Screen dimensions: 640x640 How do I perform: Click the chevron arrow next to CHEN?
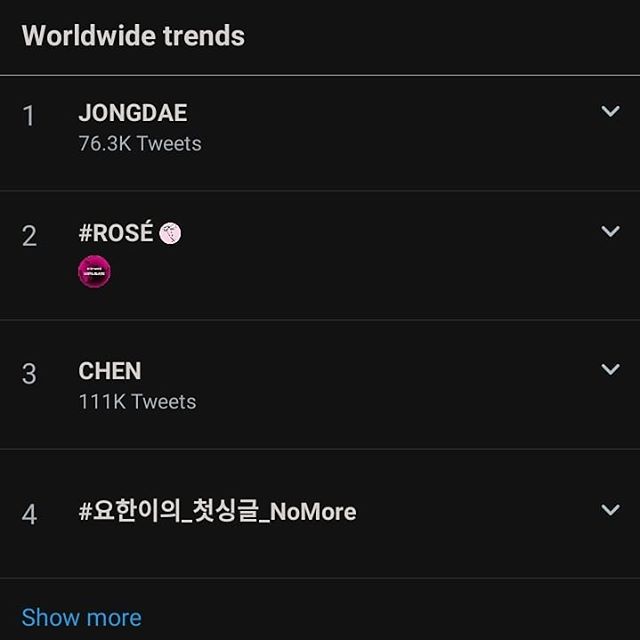[610, 369]
